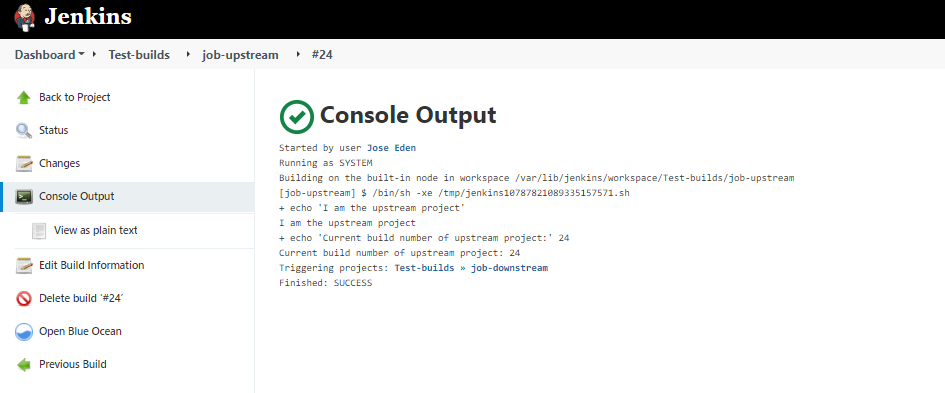Click the View as plain text document icon
The height and width of the screenshot is (393, 945).
click(39, 231)
